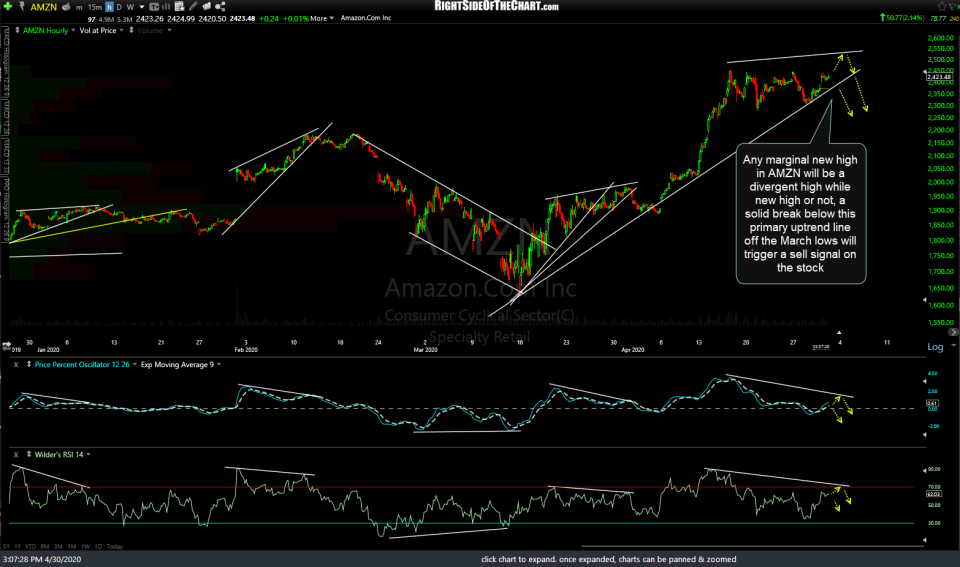Click the horizontal scrollbar at the bottom

click(752, 545)
